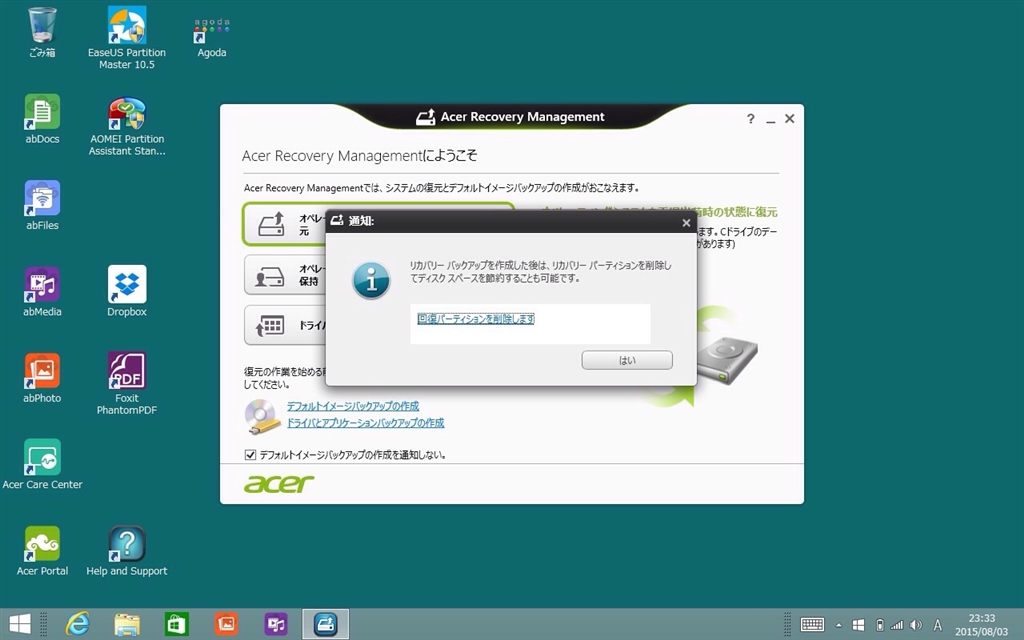
Task: Click the はい button in the dialog
Action: (x=627, y=360)
